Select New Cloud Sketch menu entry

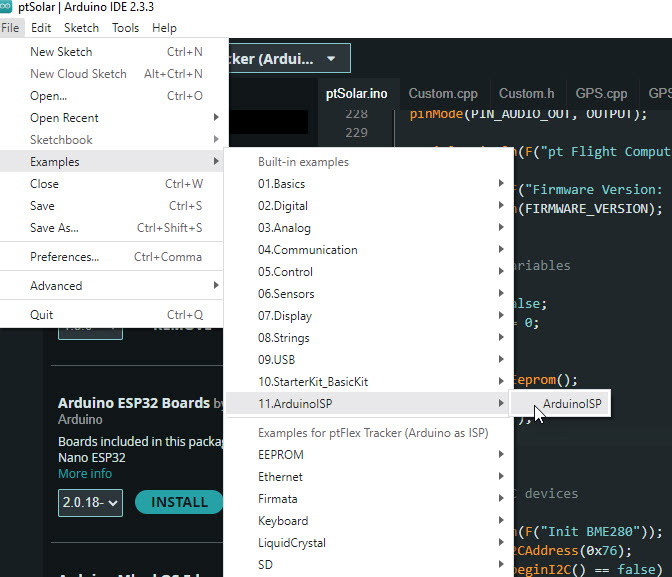pos(111,74)
